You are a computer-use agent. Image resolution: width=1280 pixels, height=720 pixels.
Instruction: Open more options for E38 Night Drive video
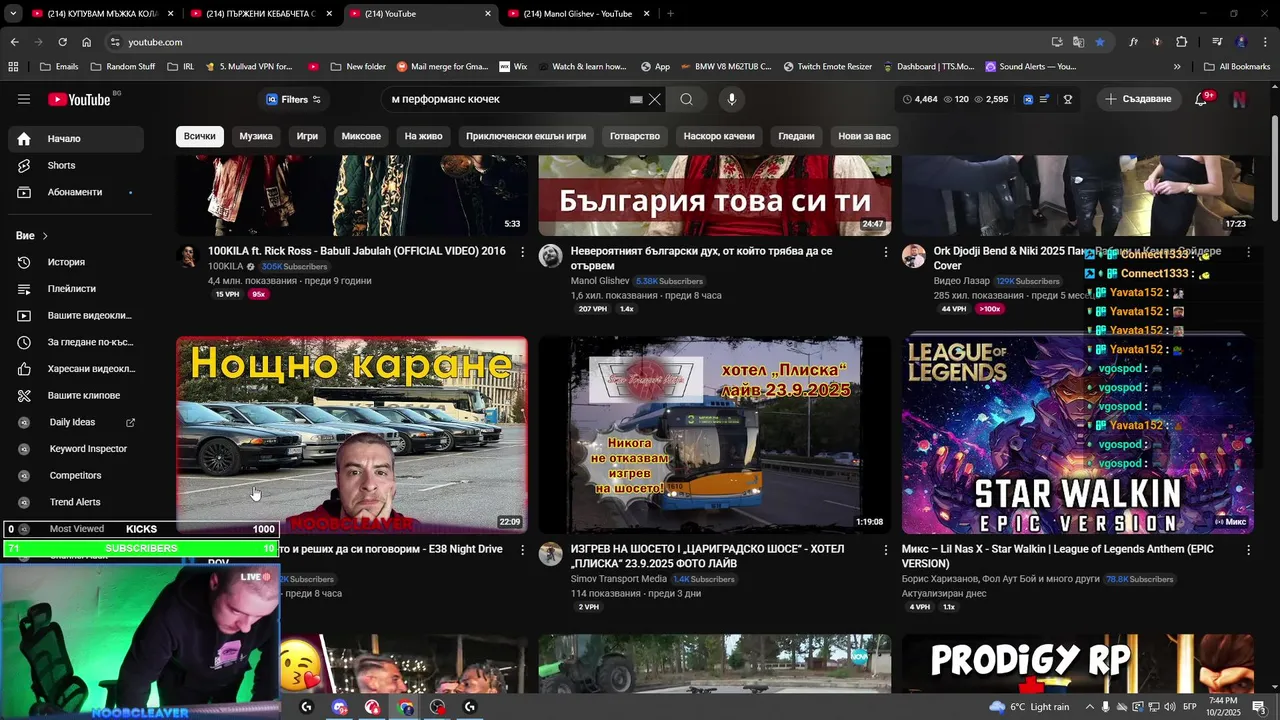click(x=522, y=551)
